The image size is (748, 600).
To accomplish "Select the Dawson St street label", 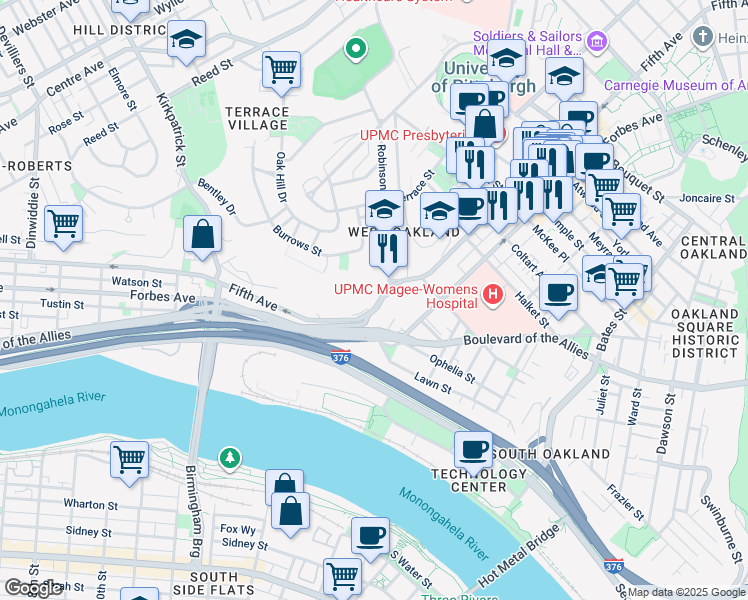I will (666, 424).
